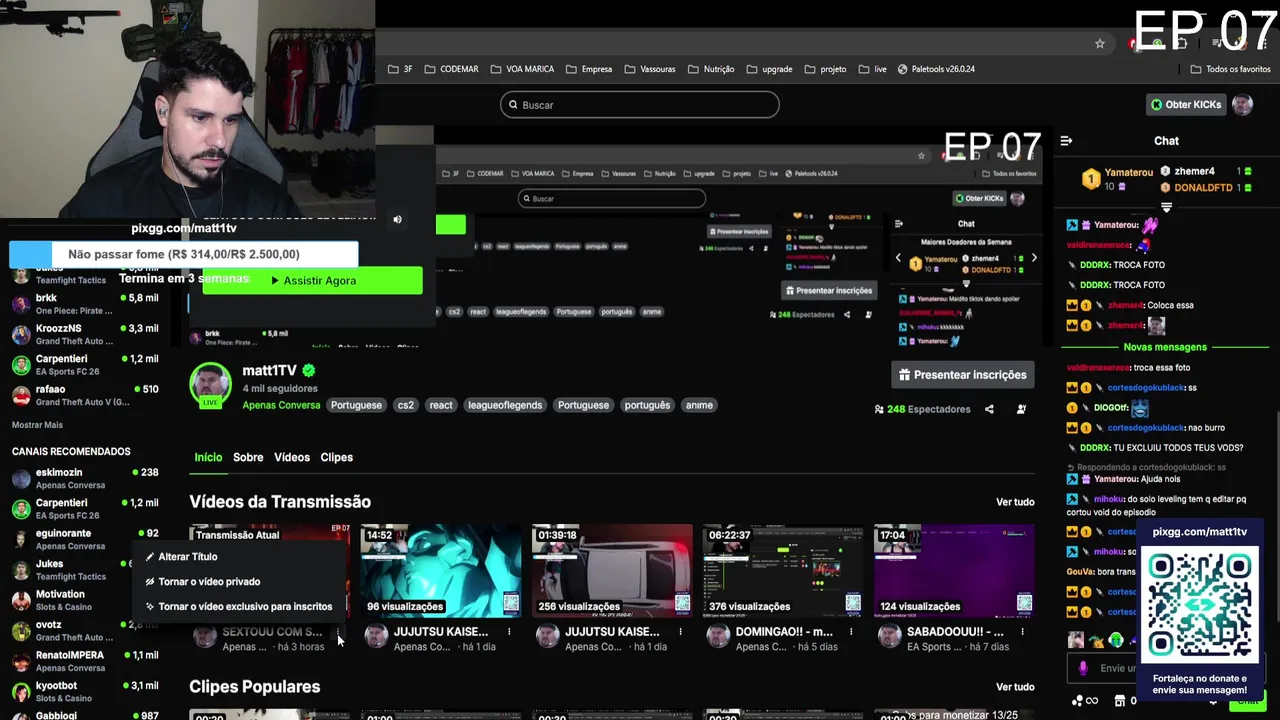Open kyootbot channel in sidebar
This screenshot has height=720, width=1280.
pos(85,692)
